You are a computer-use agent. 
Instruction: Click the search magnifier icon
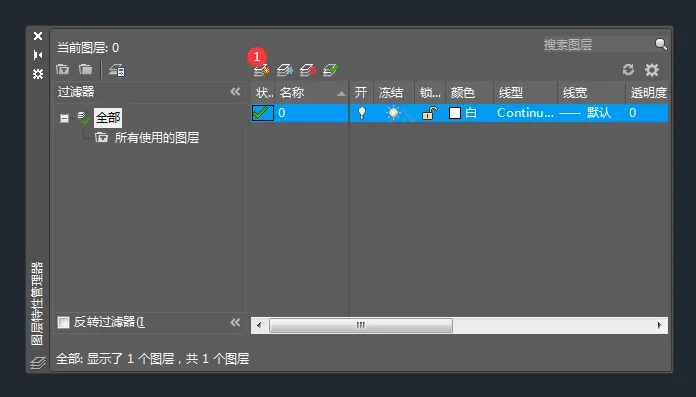click(661, 44)
